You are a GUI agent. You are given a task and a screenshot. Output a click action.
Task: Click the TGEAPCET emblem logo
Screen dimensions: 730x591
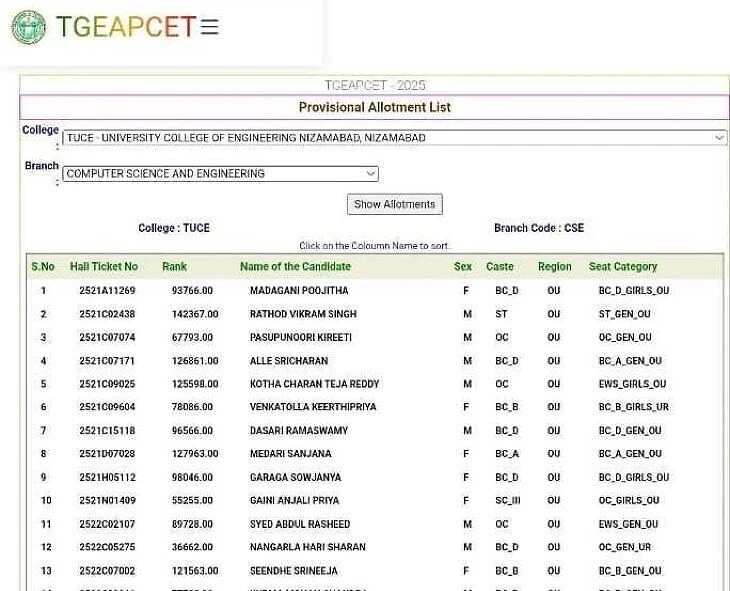28,27
